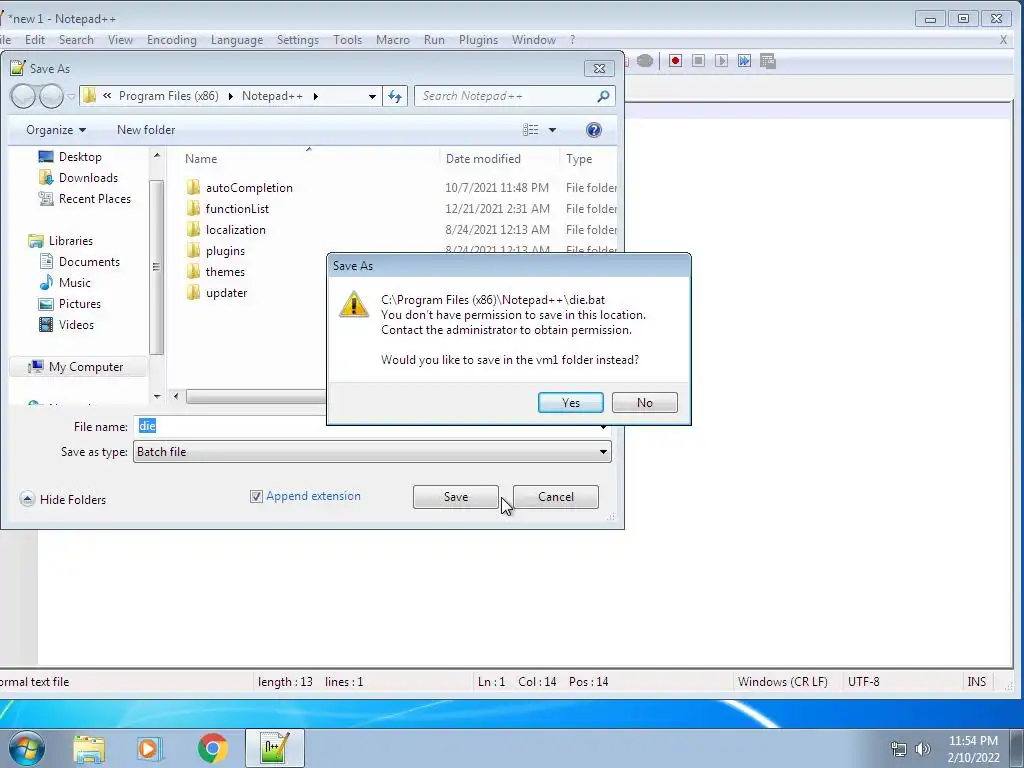This screenshot has width=1024, height=768.
Task: Select My Computer in navigation pane
Action: click(x=78, y=367)
